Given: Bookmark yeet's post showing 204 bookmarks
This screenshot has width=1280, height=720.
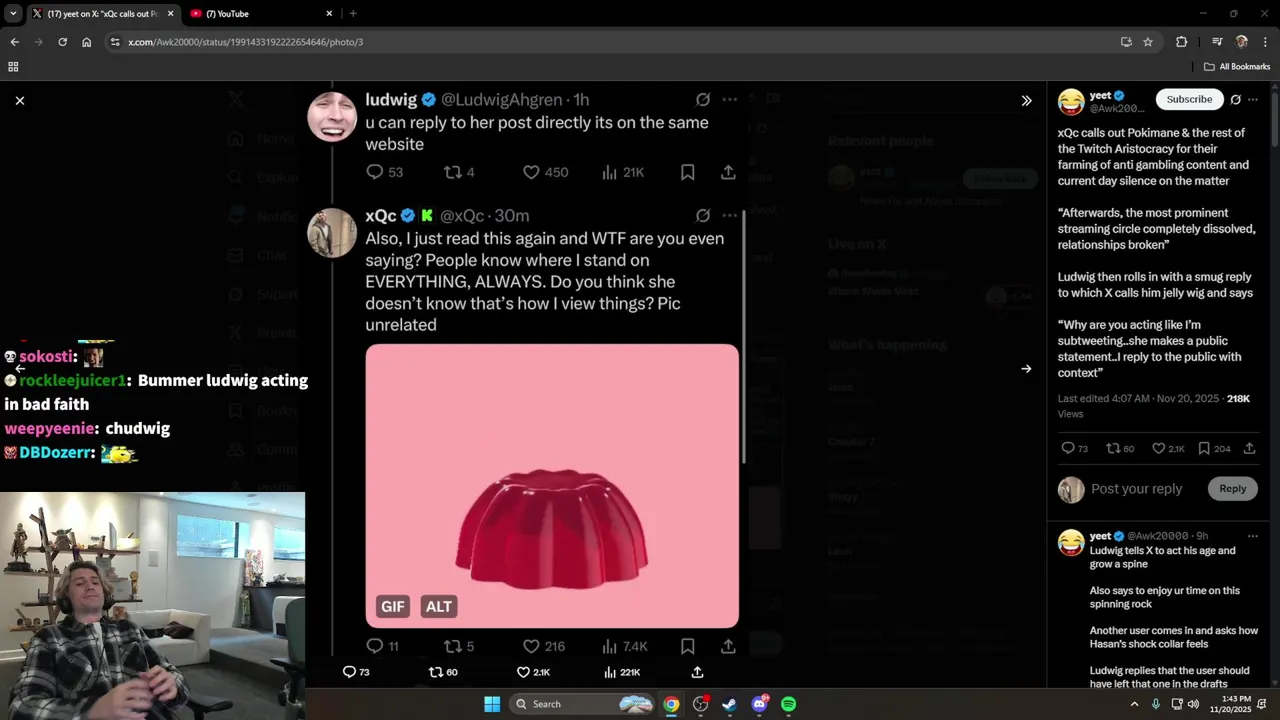Looking at the screenshot, I should (1214, 448).
